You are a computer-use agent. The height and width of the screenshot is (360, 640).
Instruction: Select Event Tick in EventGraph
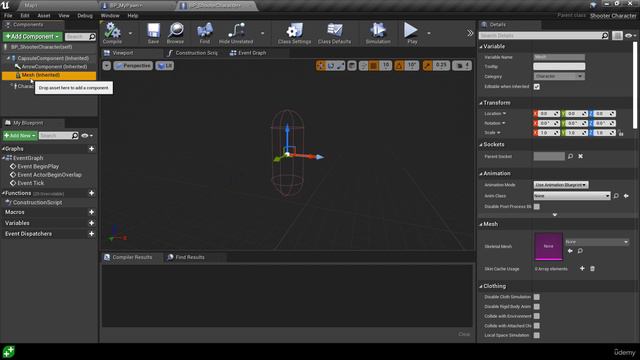click(x=31, y=183)
